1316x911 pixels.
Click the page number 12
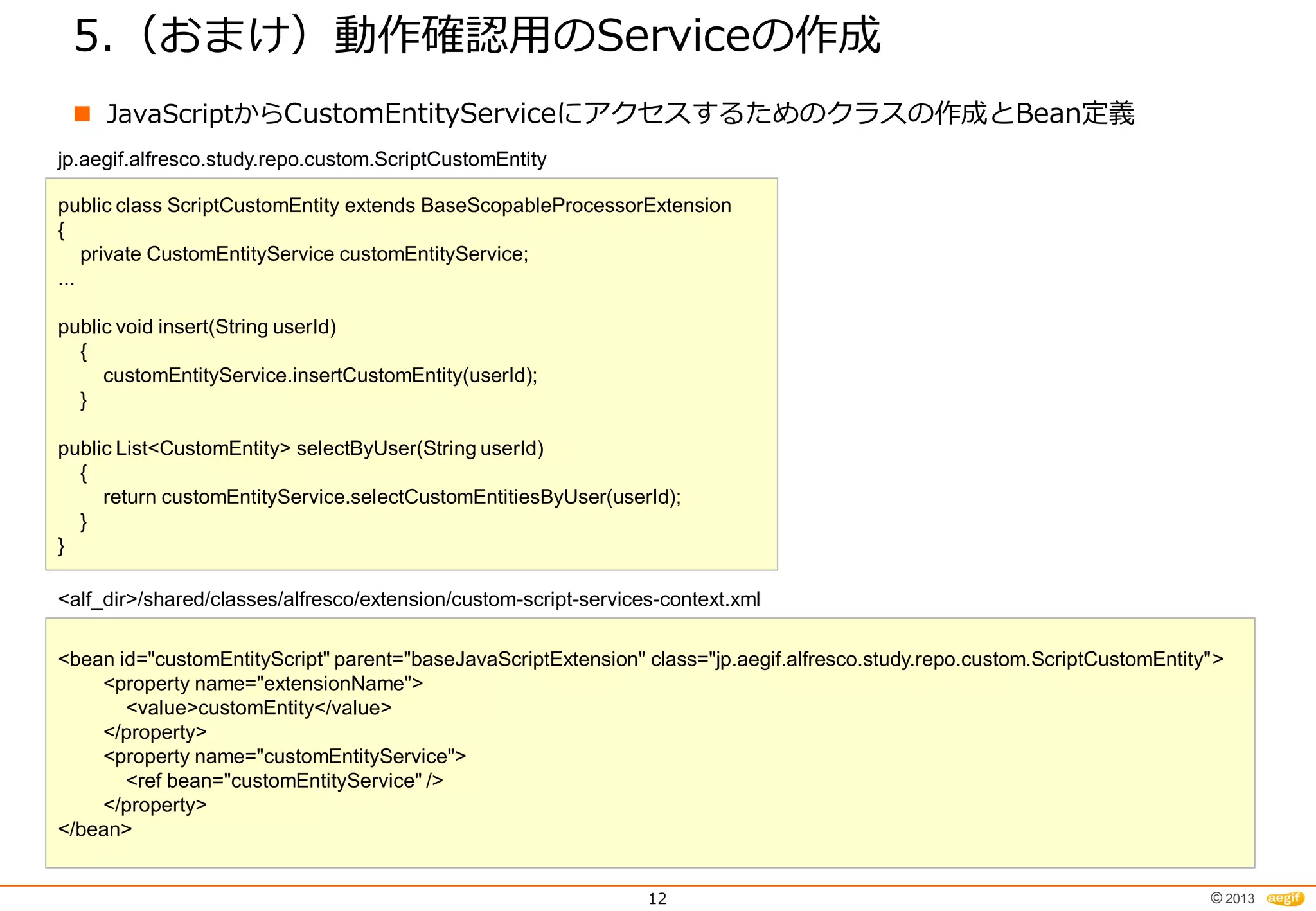tap(657, 899)
